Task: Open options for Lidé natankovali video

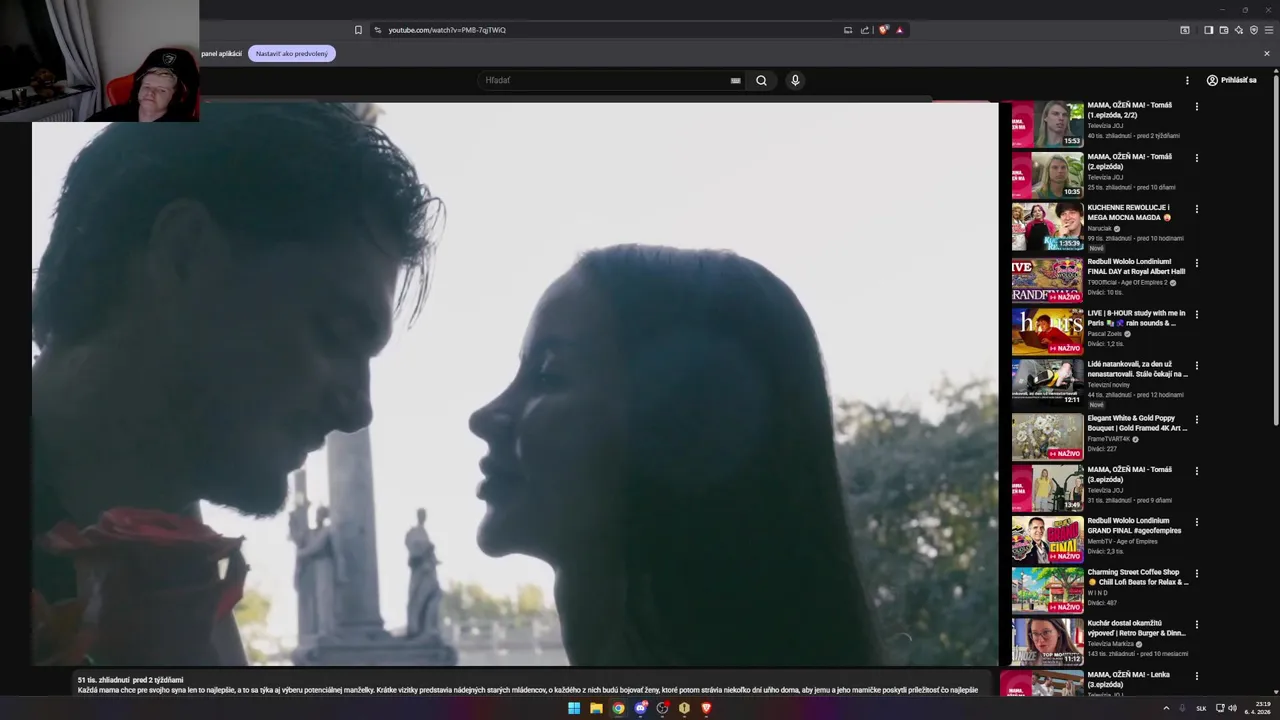Action: [1196, 366]
